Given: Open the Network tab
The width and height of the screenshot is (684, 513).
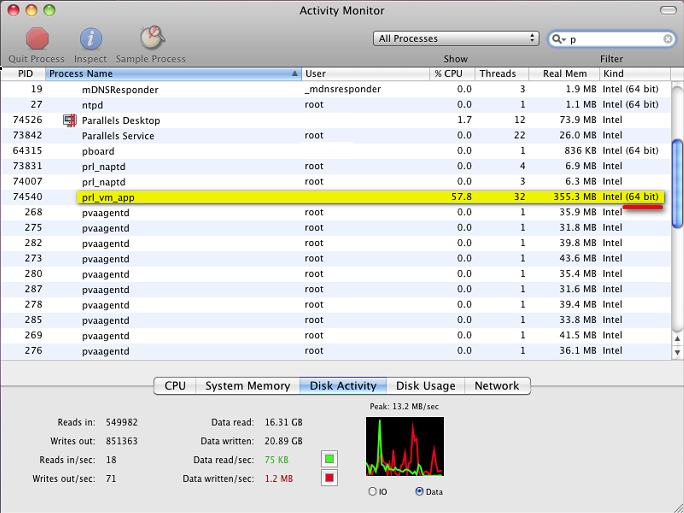Looking at the screenshot, I should click(497, 386).
